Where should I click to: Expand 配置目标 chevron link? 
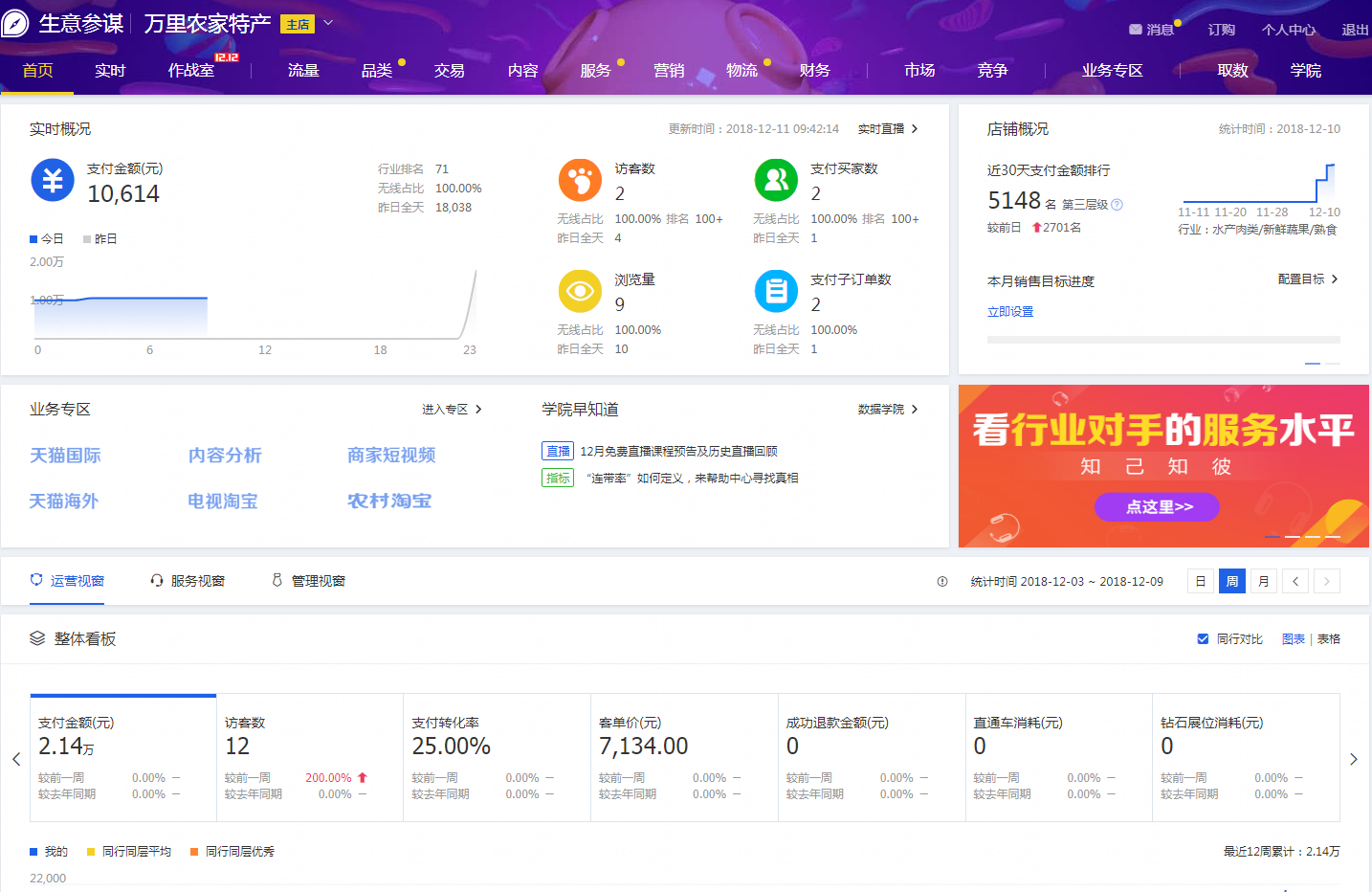(1308, 279)
